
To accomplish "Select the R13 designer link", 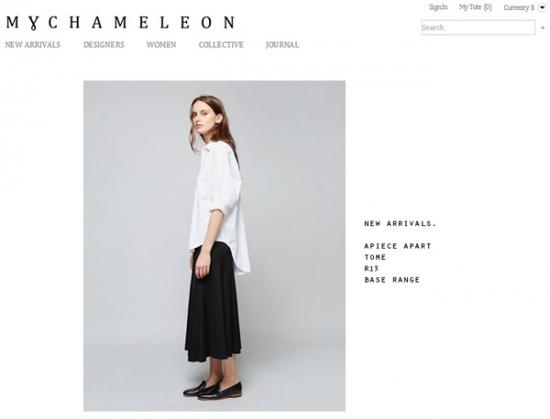I will pos(371,269).
